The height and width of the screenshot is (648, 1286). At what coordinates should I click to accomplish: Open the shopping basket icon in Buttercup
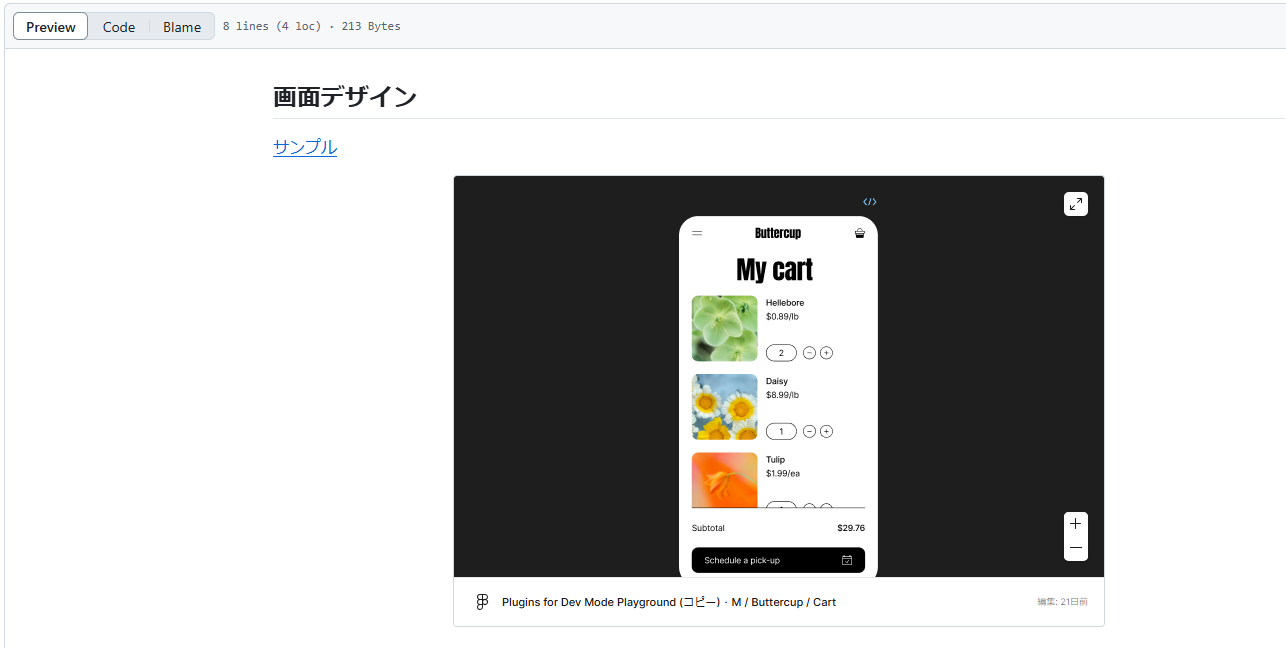coord(859,233)
